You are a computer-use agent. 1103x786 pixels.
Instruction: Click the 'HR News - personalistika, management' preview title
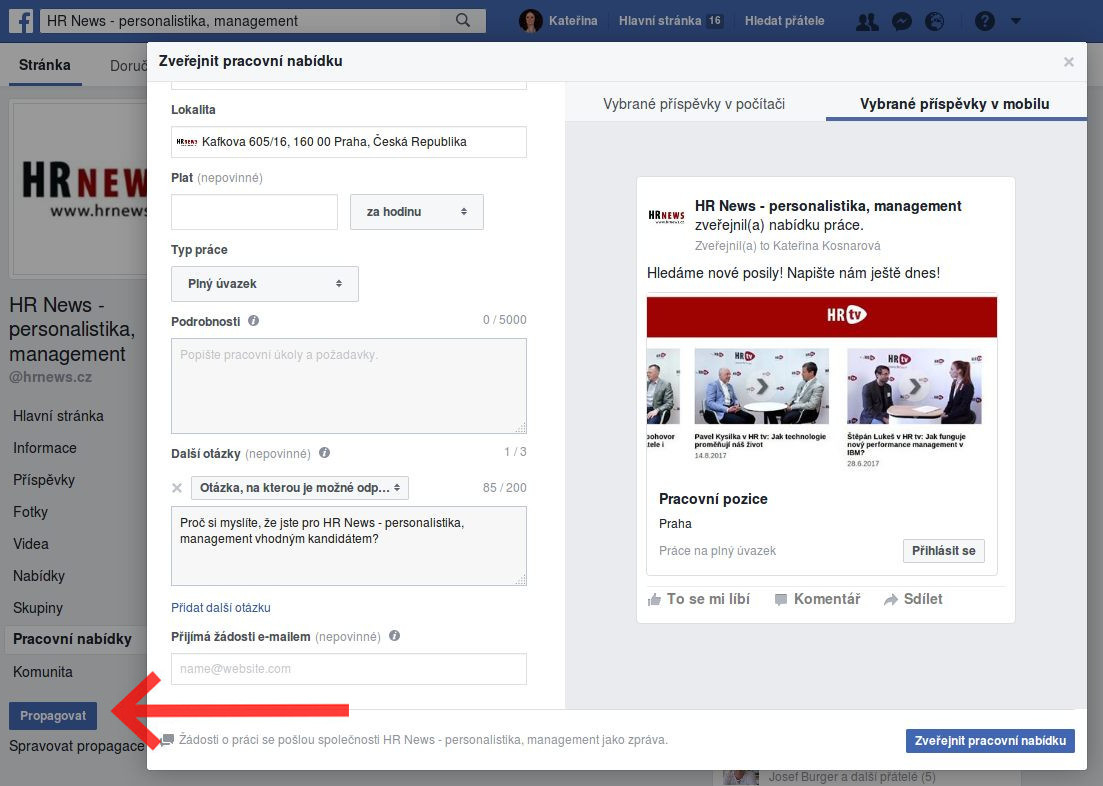coord(828,206)
